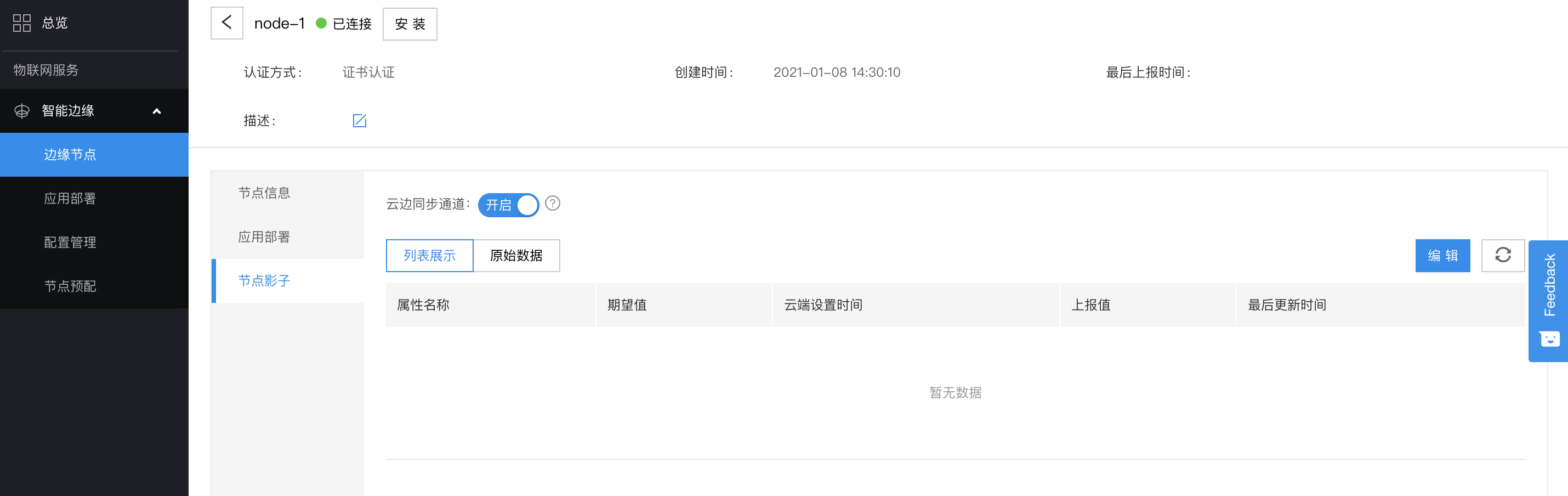1568x496 pixels.
Task: Toggle the cloud-edge sync channel switch
Action: 508,205
